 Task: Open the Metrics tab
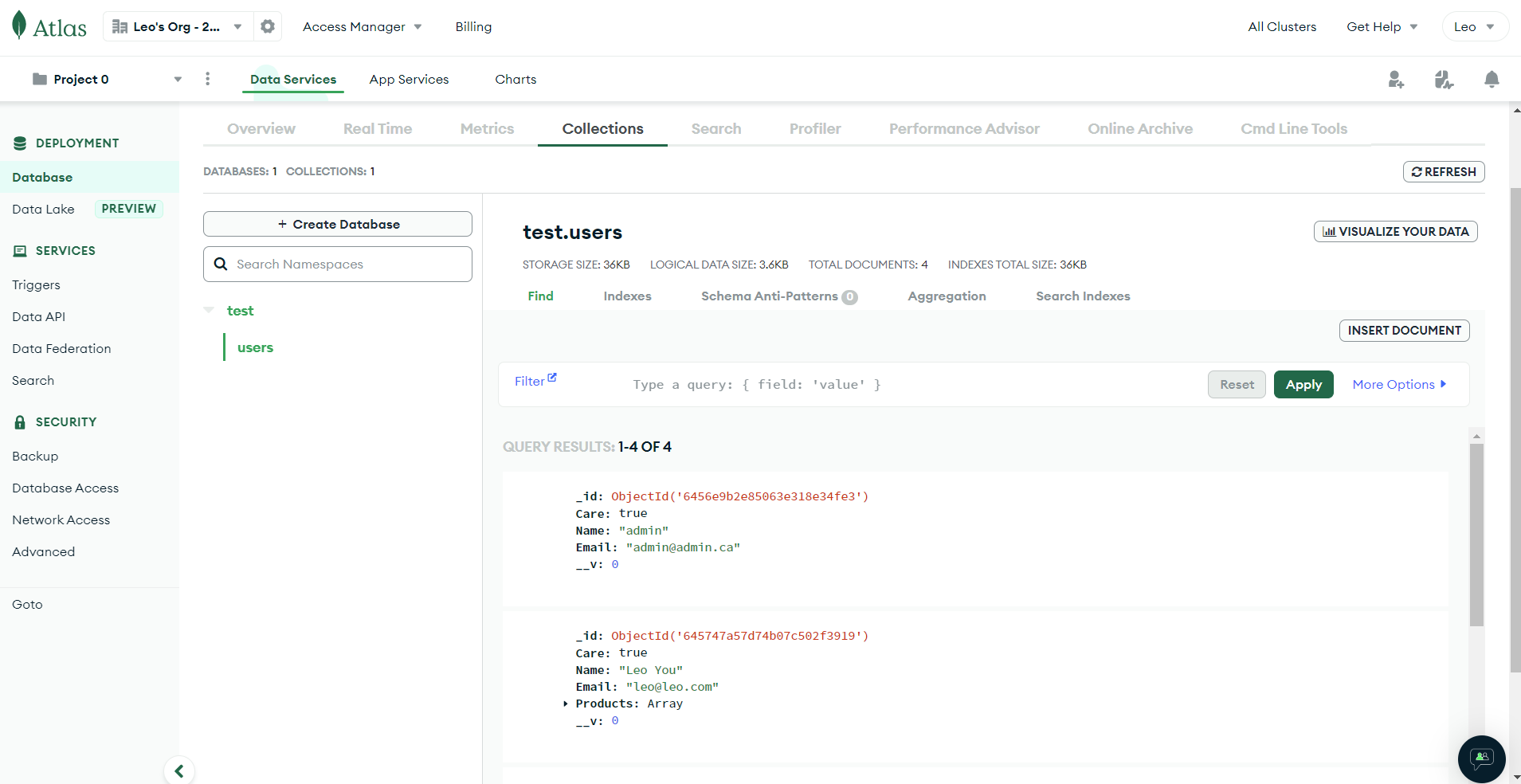pos(487,128)
